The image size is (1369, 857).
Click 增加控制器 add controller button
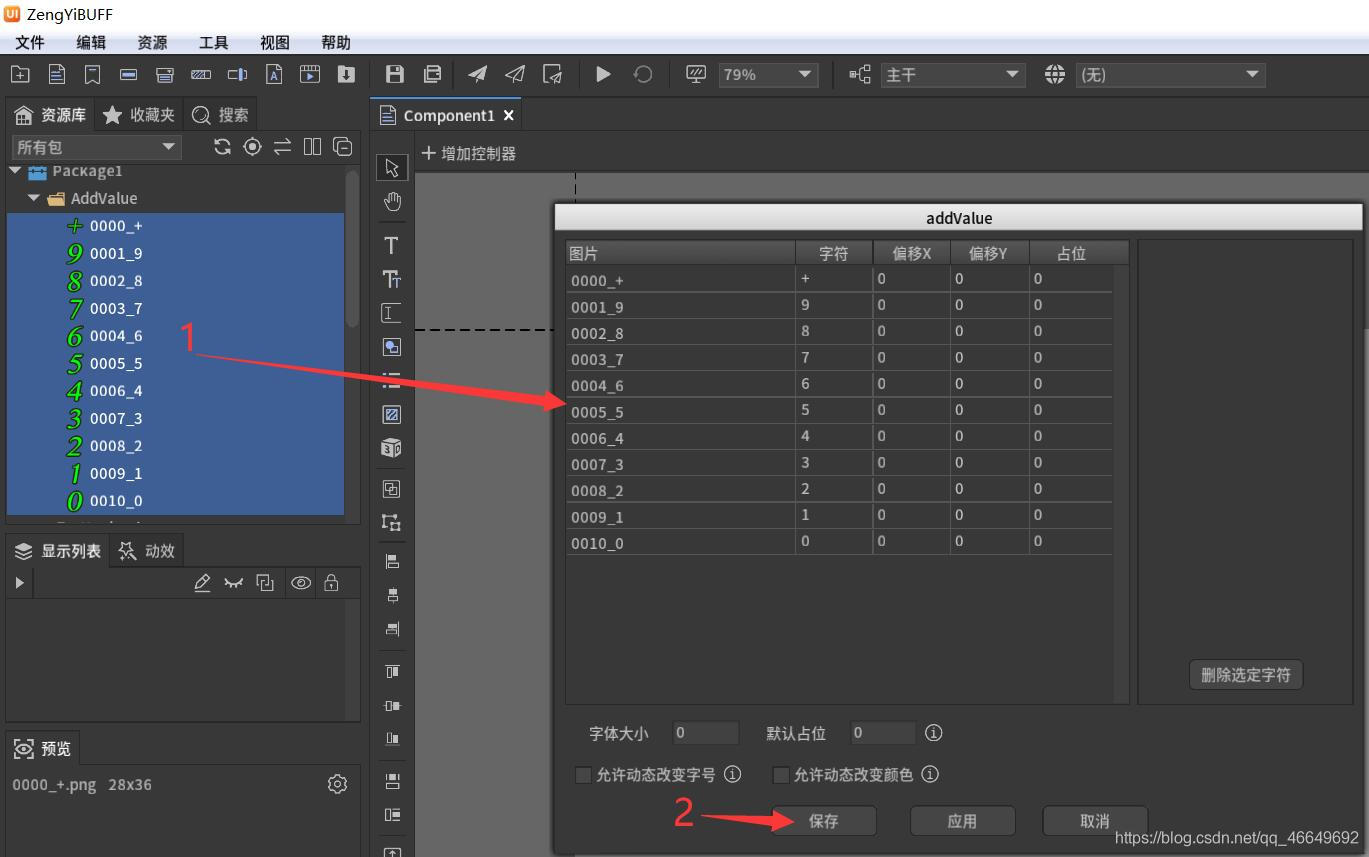coord(469,154)
